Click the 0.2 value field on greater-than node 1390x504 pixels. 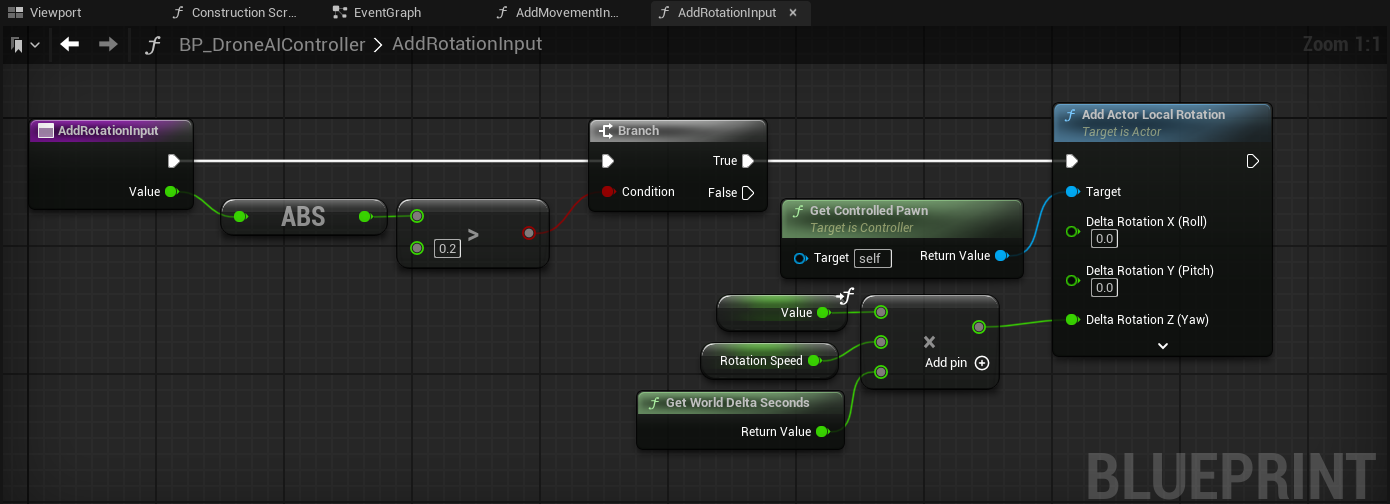click(x=448, y=248)
